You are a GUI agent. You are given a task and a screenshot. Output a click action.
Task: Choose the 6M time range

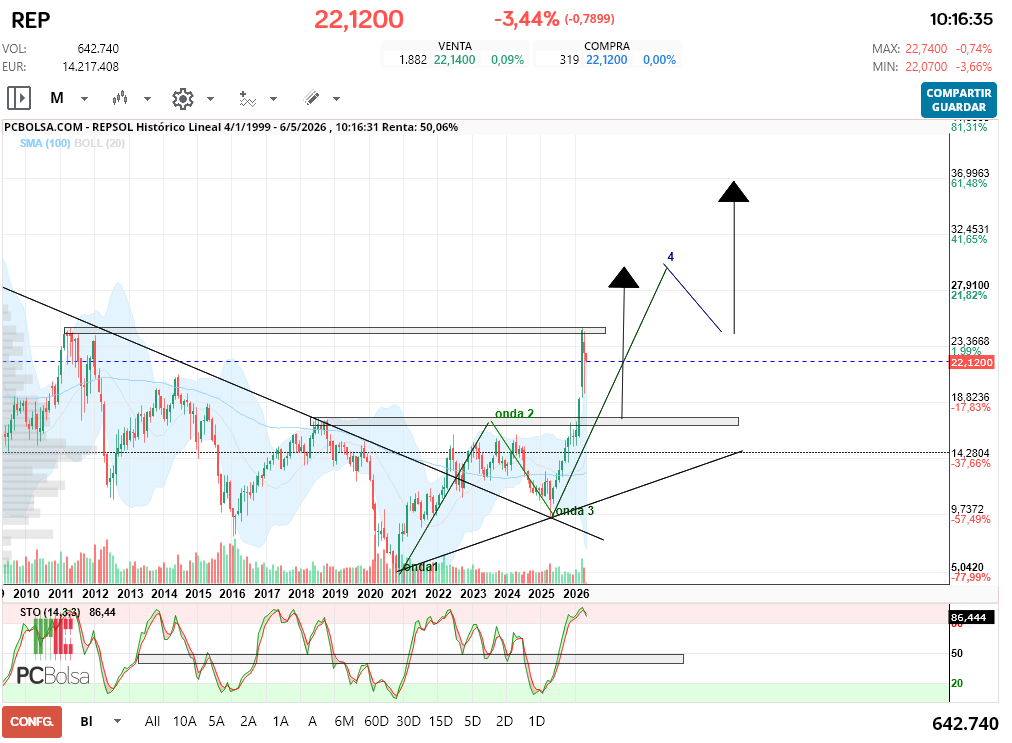coord(344,721)
